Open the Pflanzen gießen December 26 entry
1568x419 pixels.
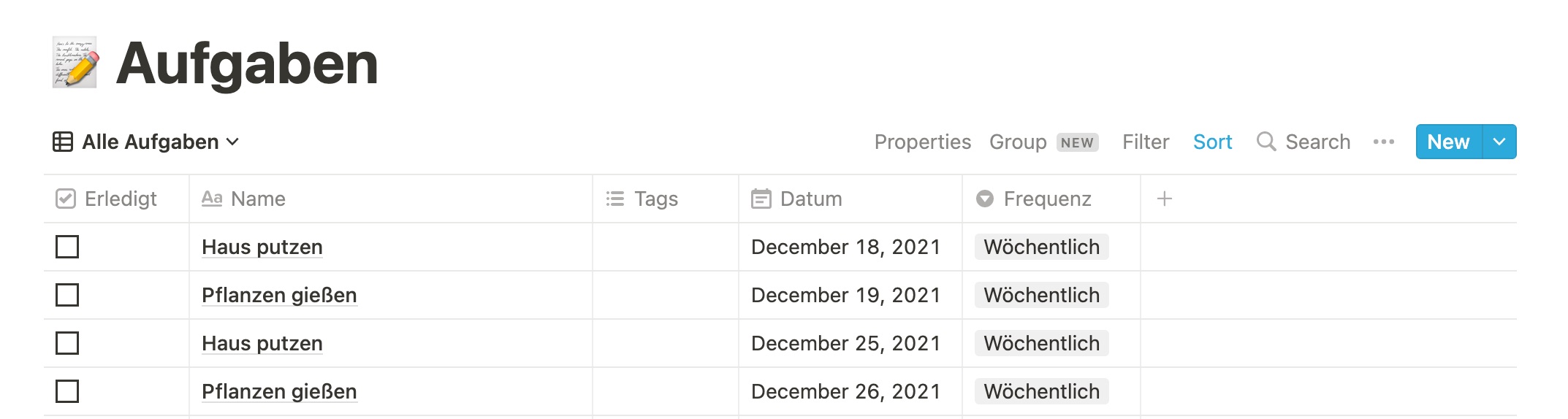point(279,391)
